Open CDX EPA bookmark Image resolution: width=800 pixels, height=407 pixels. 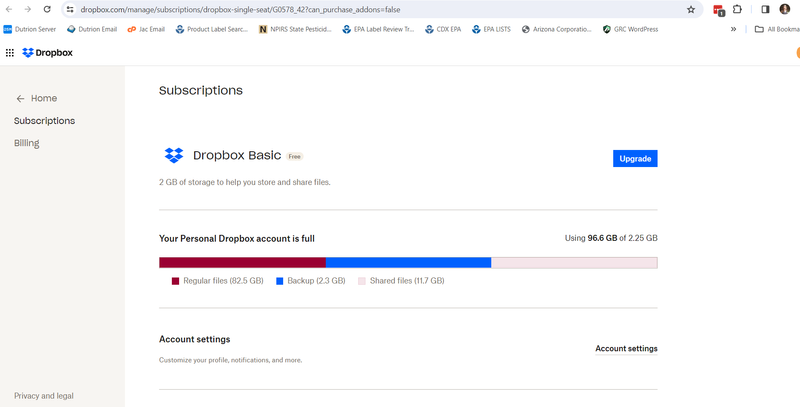(x=443, y=29)
